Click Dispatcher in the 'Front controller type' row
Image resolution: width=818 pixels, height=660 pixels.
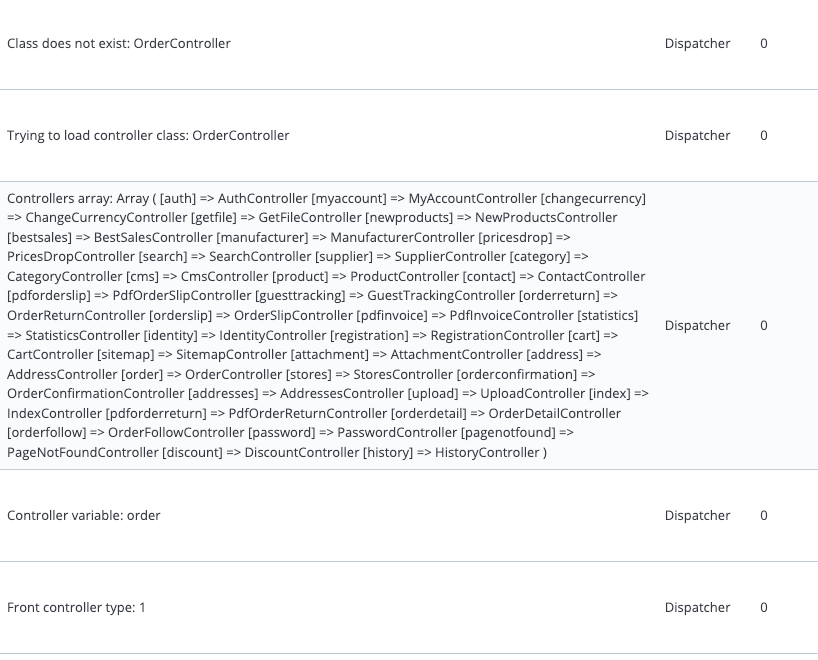(x=697, y=608)
